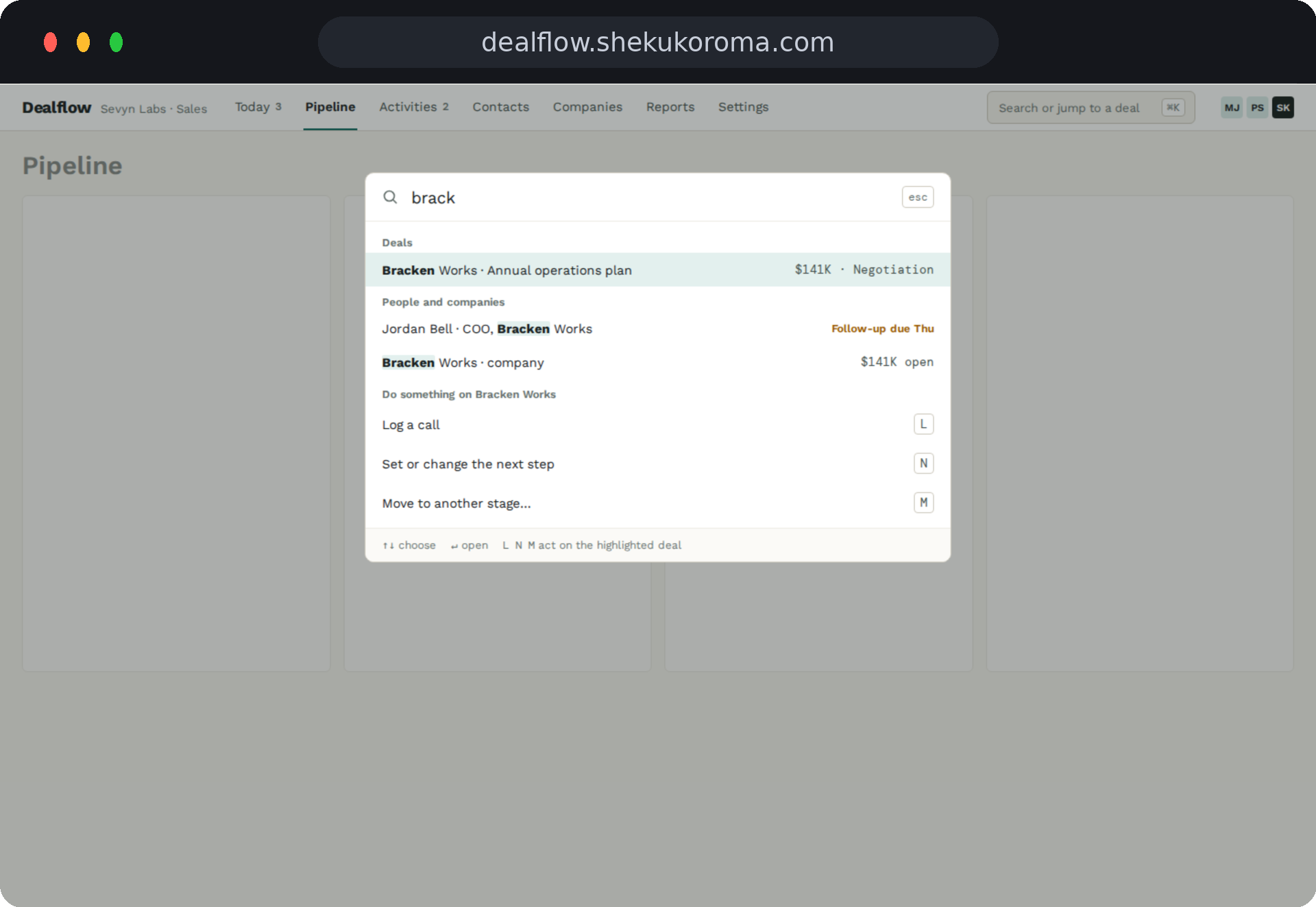Open the Contacts tab
Screen dimensions: 1316x907
[501, 107]
